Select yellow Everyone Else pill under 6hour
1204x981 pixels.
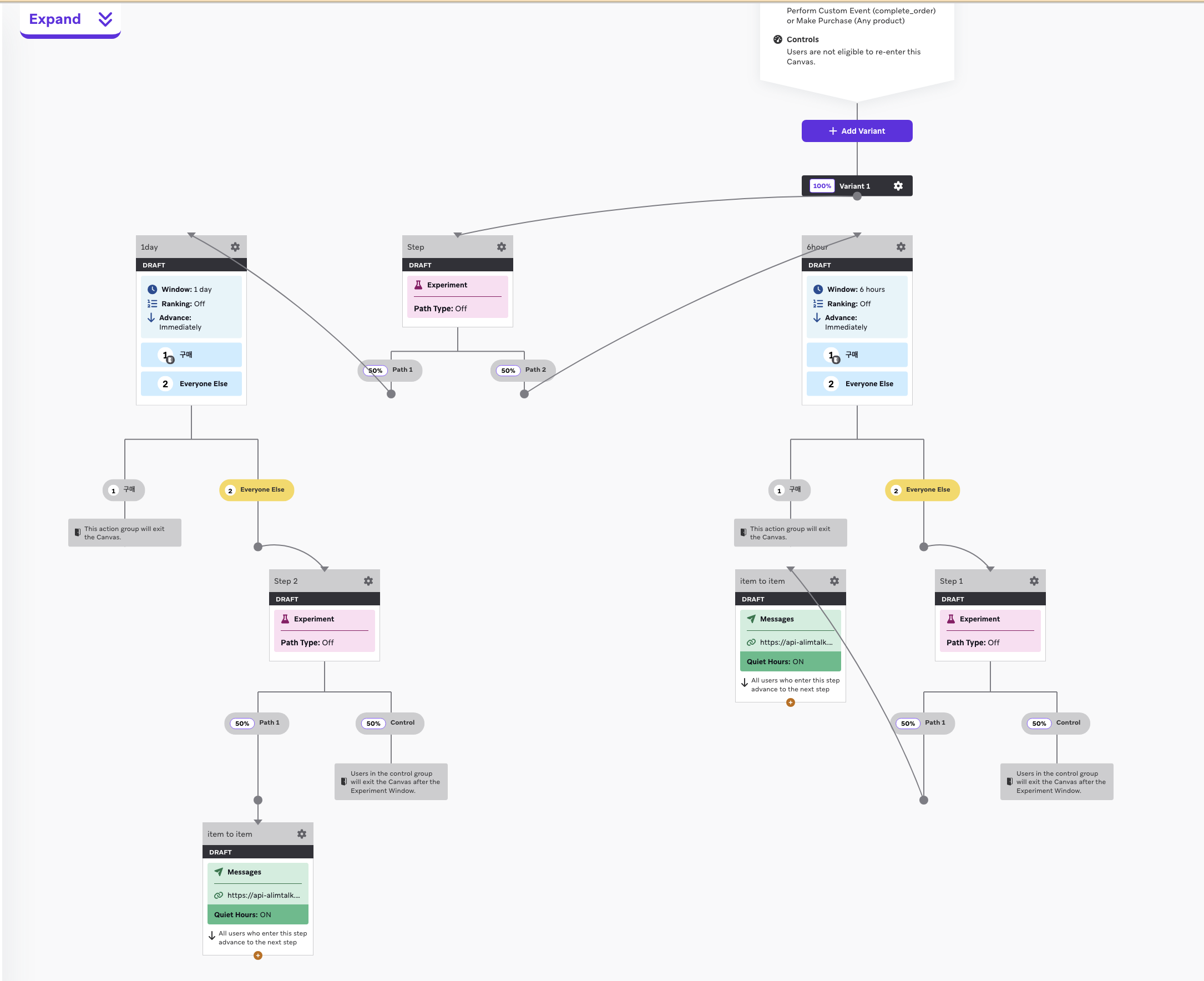922,490
